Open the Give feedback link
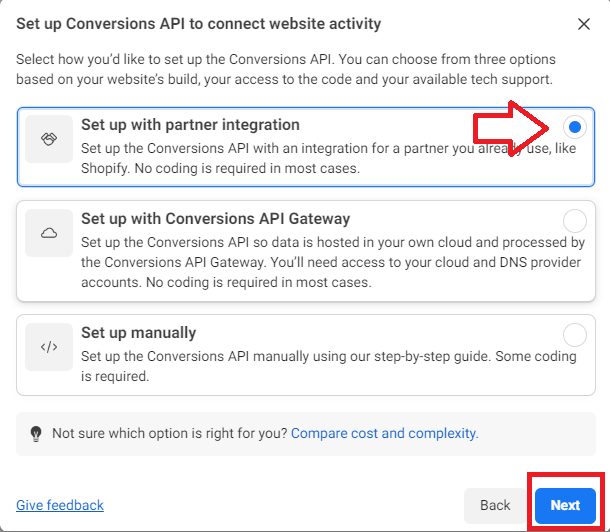The image size is (610, 532). 60,505
